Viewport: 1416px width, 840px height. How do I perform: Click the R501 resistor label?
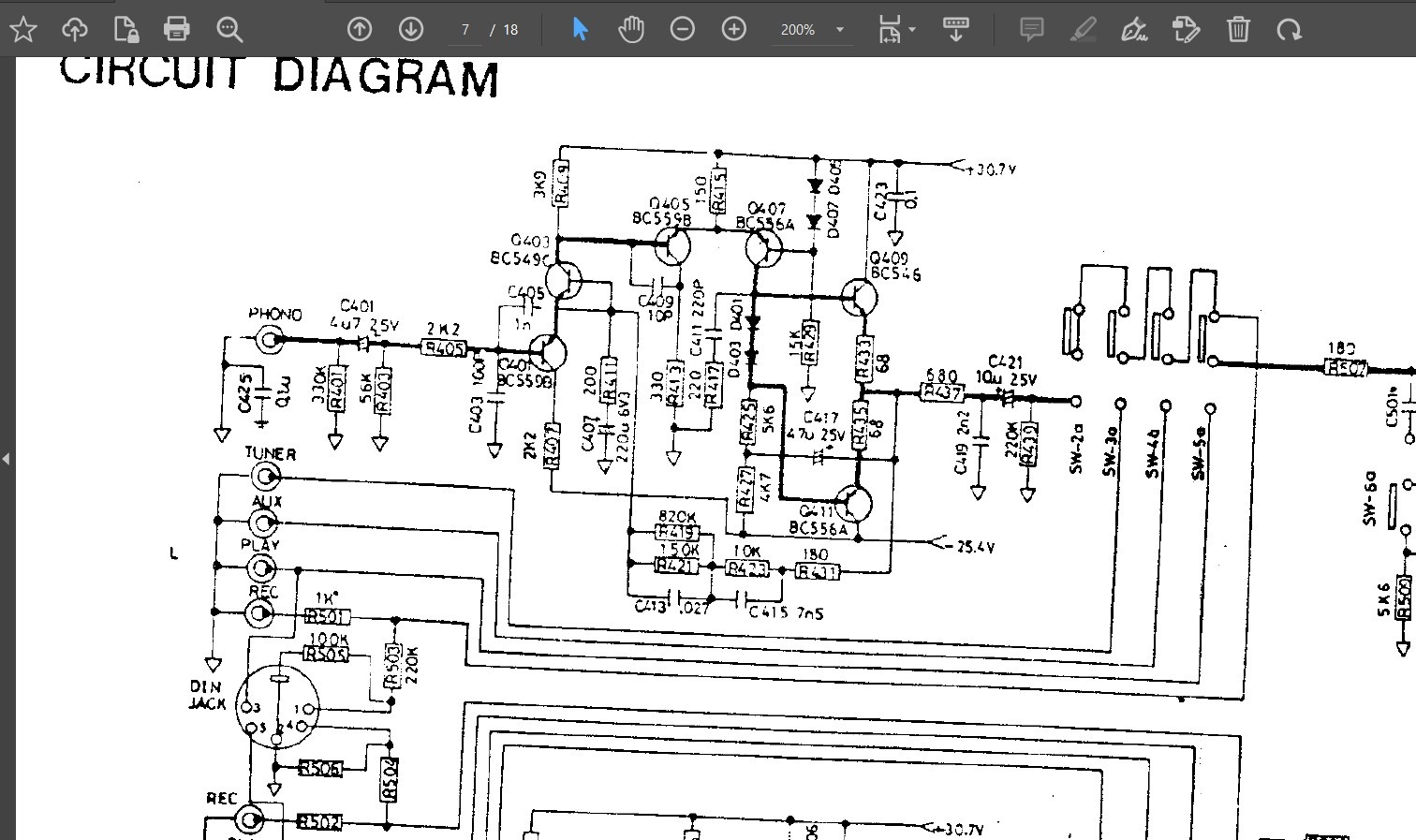(x=328, y=616)
